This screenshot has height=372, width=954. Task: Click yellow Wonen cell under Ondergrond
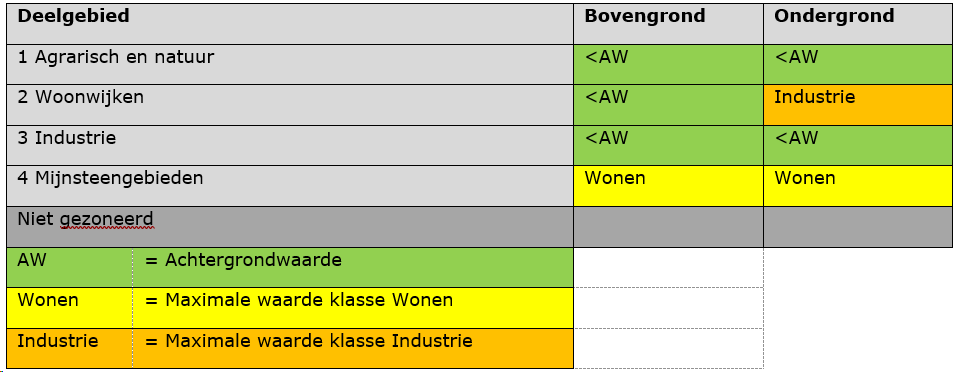tap(858, 186)
